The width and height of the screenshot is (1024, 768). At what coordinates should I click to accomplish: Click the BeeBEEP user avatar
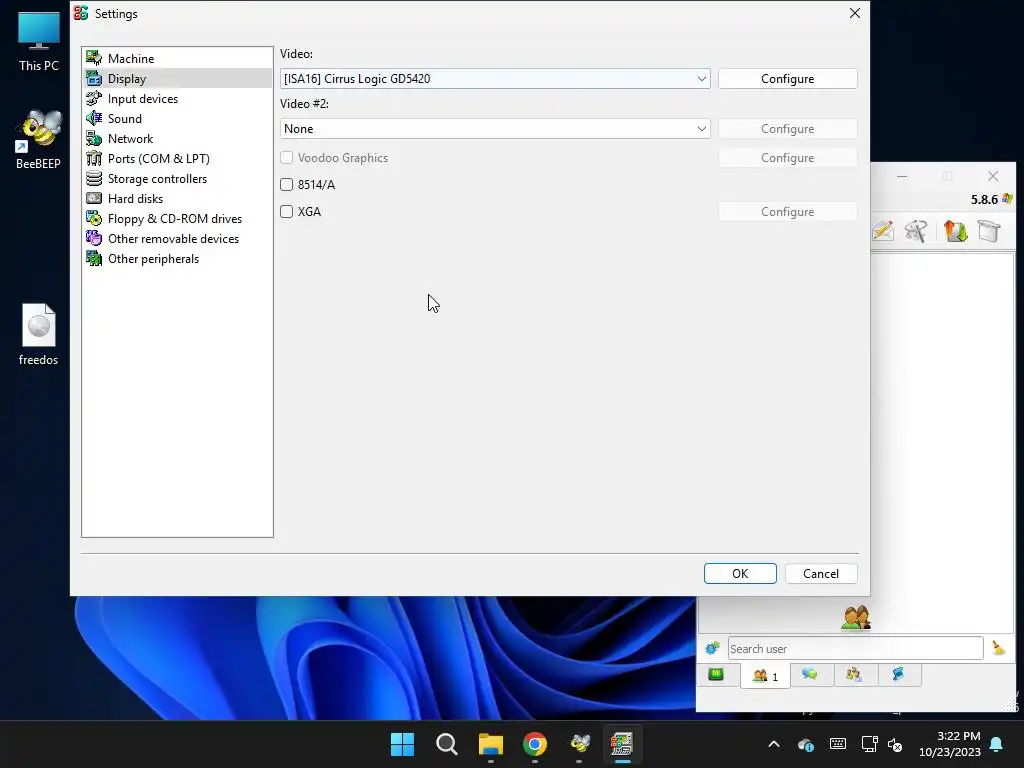click(856, 617)
